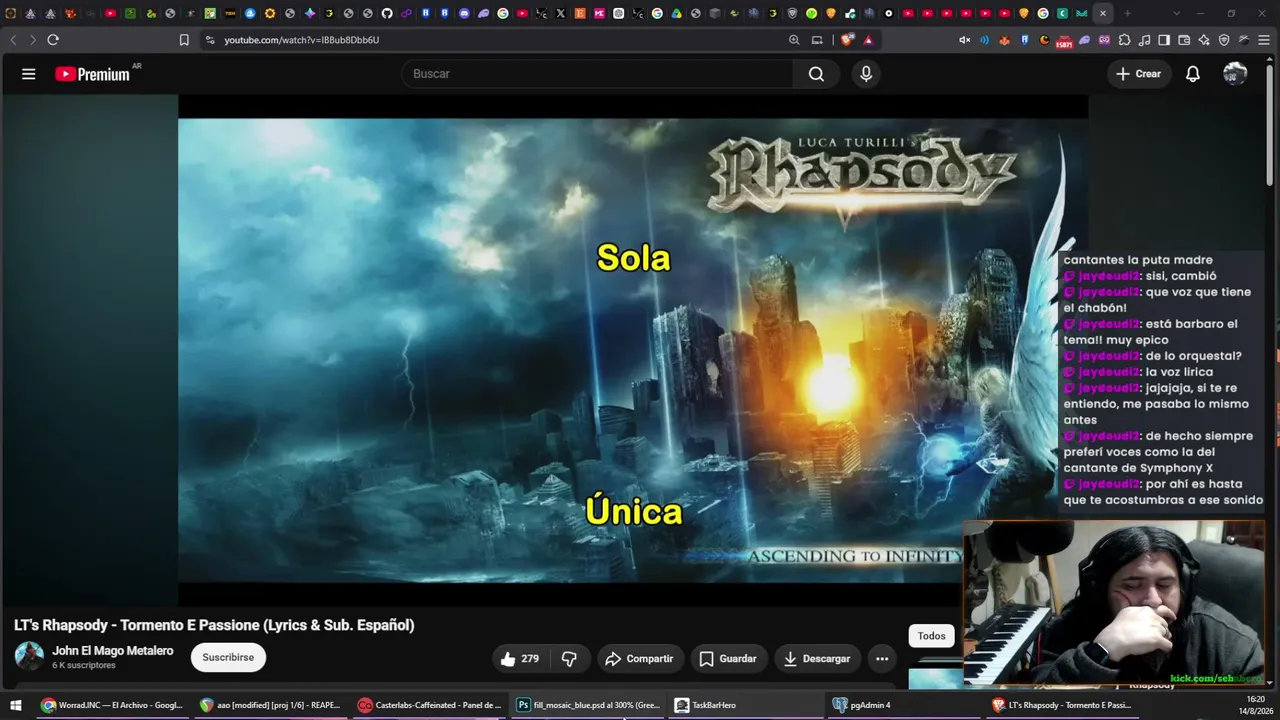Go to YouTube Premium home logo

point(92,74)
